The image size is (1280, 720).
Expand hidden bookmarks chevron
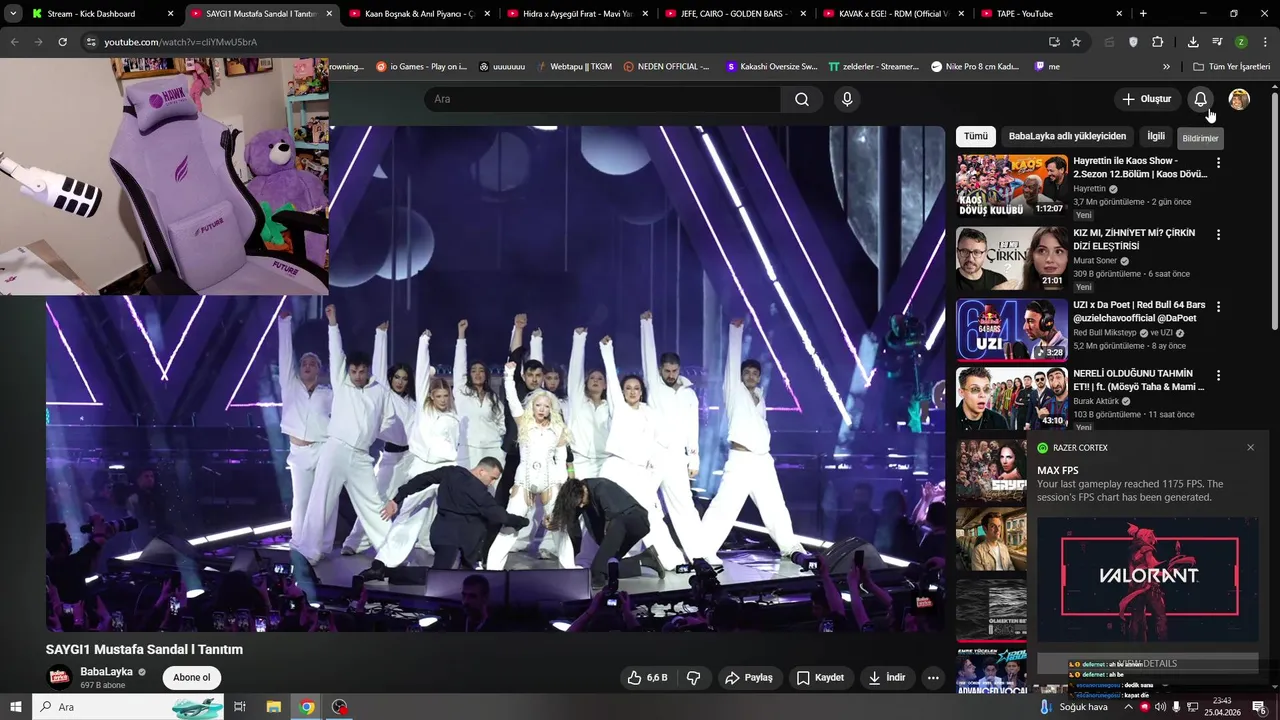(1166, 67)
